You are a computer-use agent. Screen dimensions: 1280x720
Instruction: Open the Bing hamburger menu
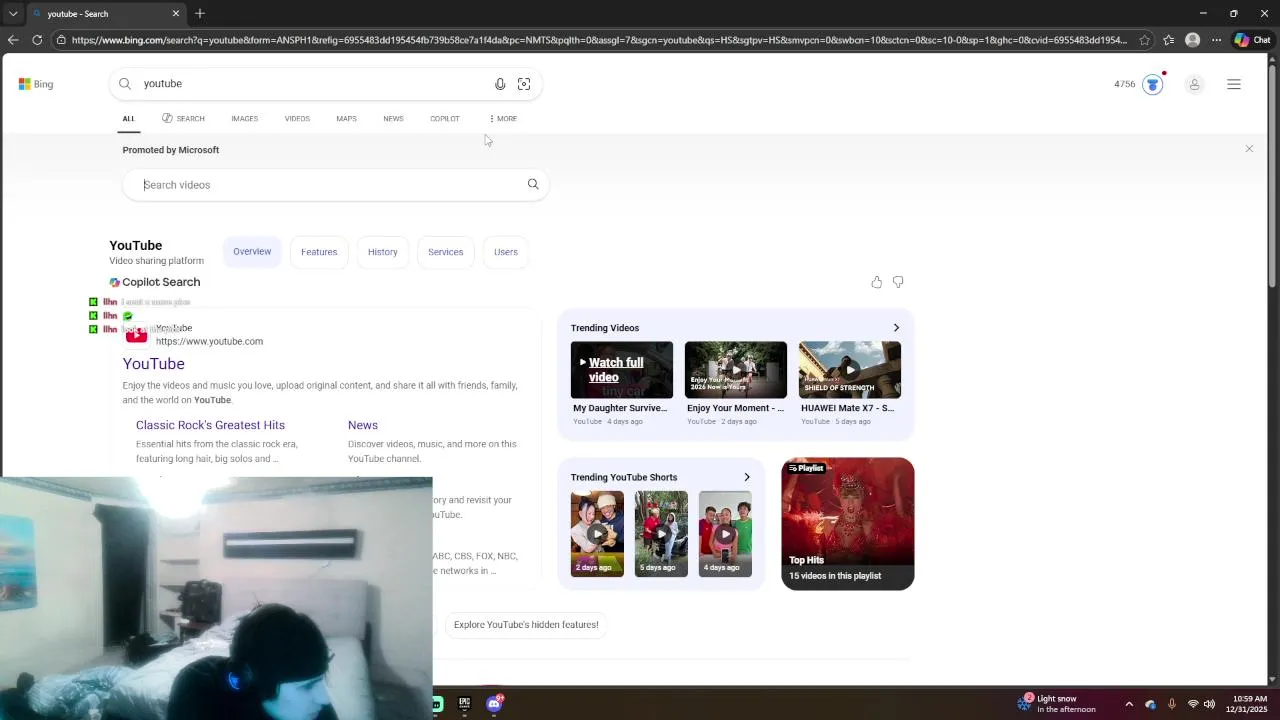click(x=1234, y=85)
